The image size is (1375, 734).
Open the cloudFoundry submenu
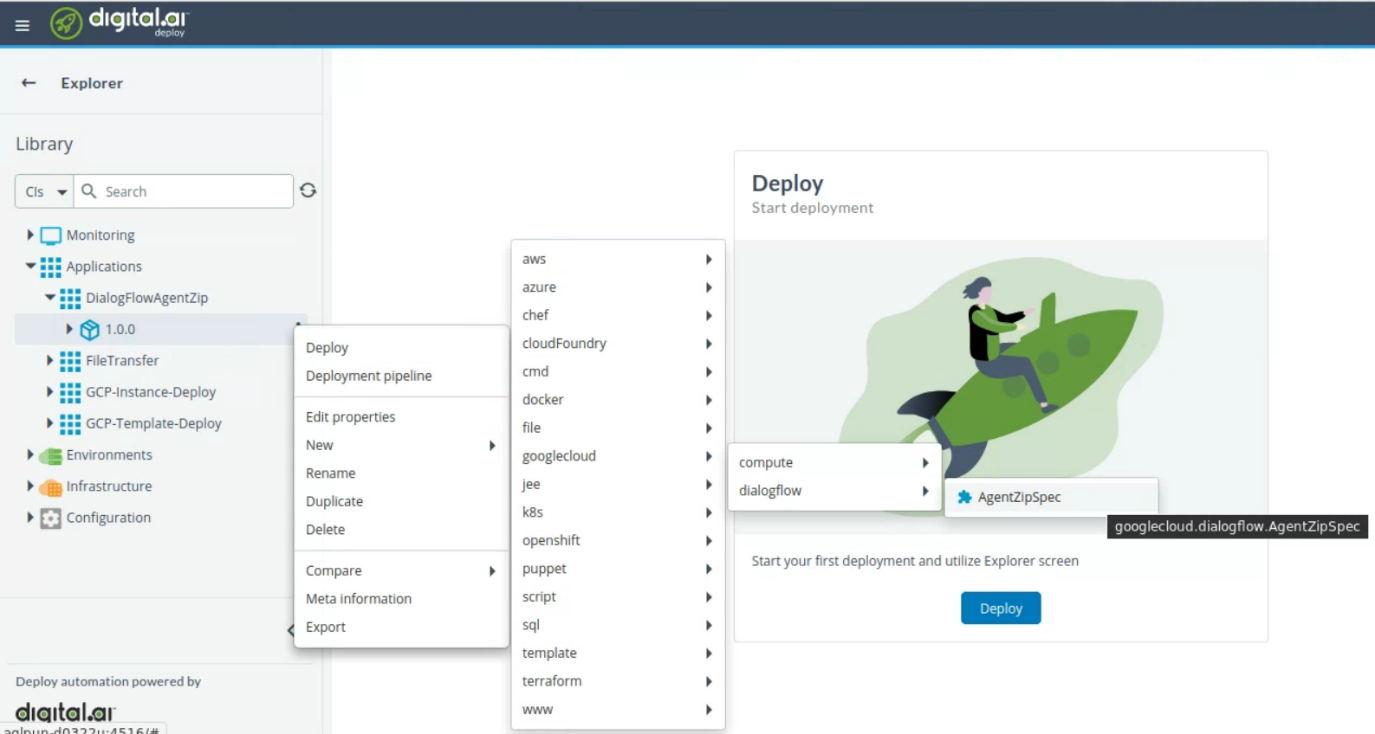point(617,343)
